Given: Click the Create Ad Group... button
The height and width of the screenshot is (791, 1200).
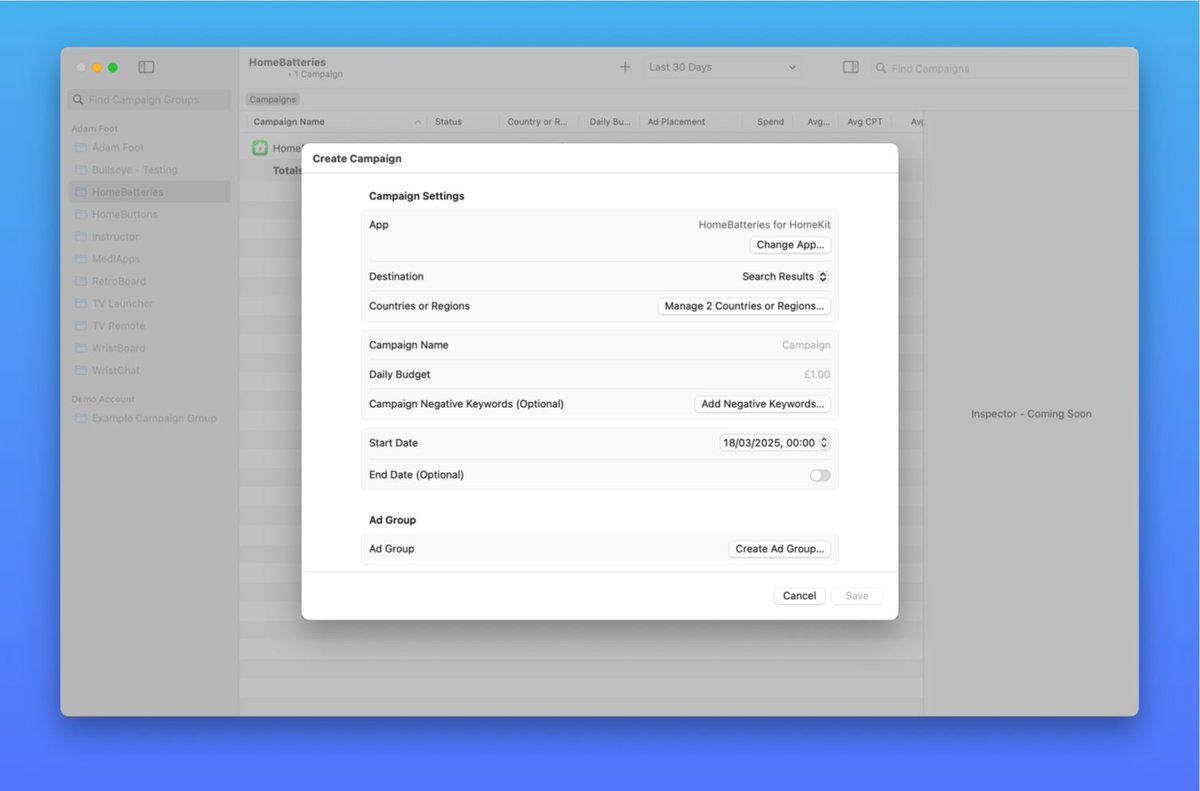Looking at the screenshot, I should click(x=779, y=549).
